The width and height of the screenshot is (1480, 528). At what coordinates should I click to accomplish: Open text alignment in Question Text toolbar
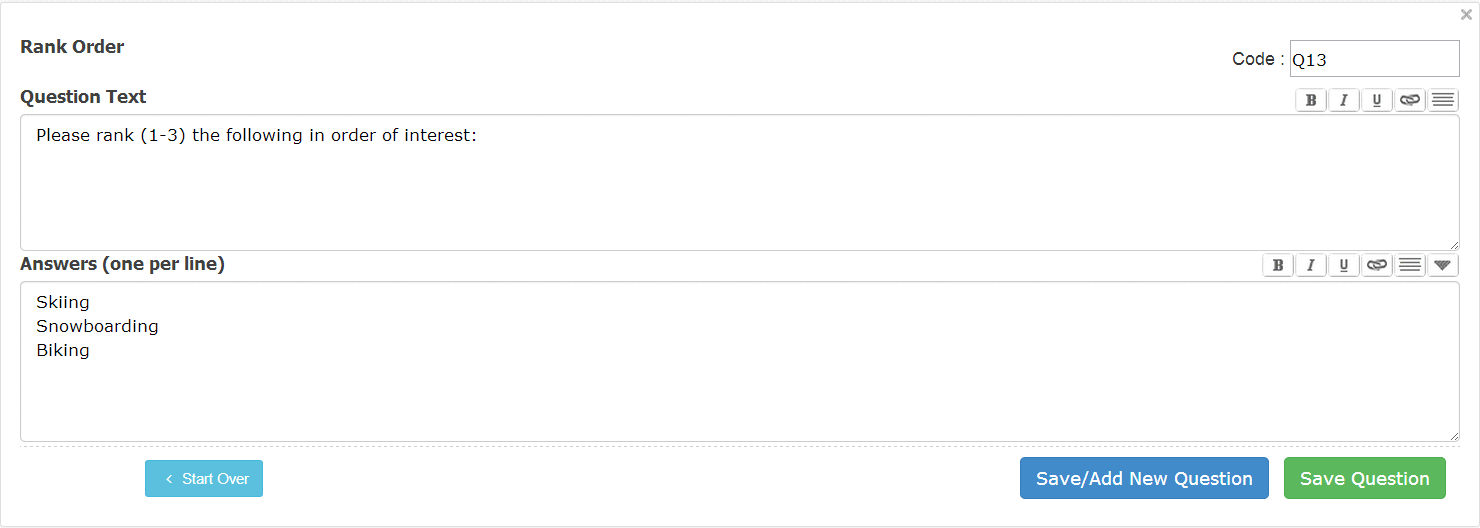(1442, 100)
